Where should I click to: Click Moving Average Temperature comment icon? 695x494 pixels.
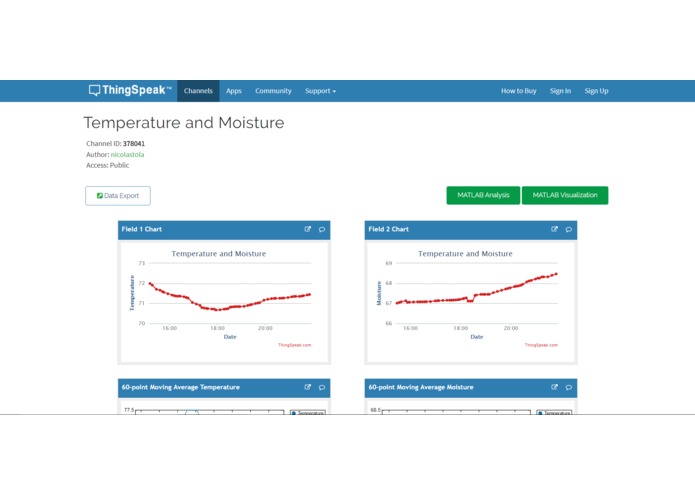(x=322, y=387)
